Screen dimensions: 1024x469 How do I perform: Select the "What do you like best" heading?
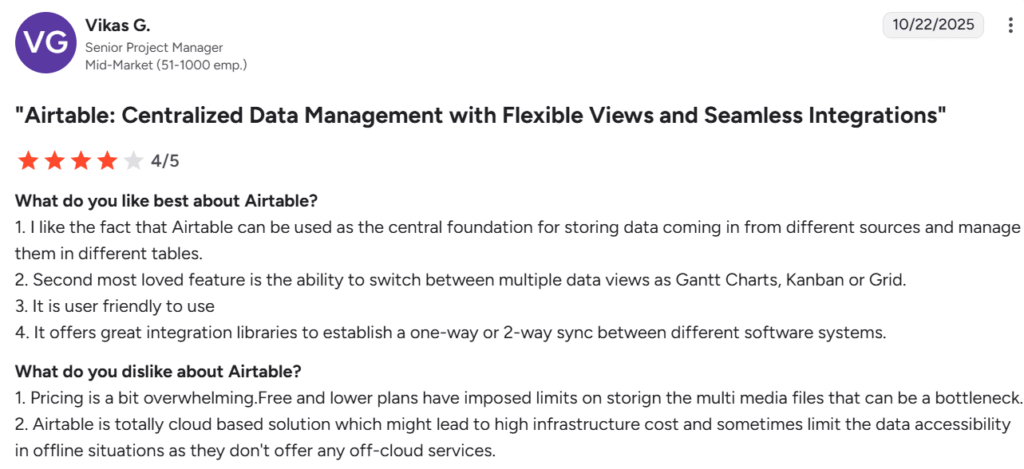click(167, 200)
